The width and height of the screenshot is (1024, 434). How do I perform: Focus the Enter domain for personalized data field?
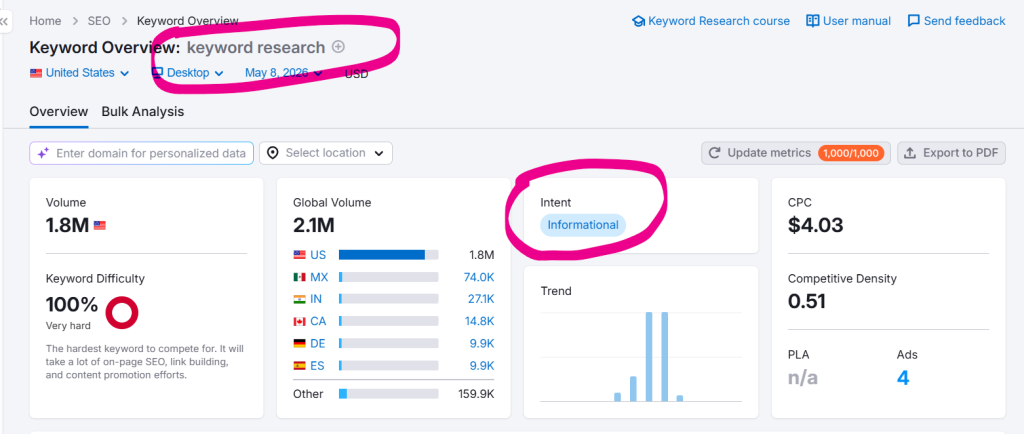(142, 153)
